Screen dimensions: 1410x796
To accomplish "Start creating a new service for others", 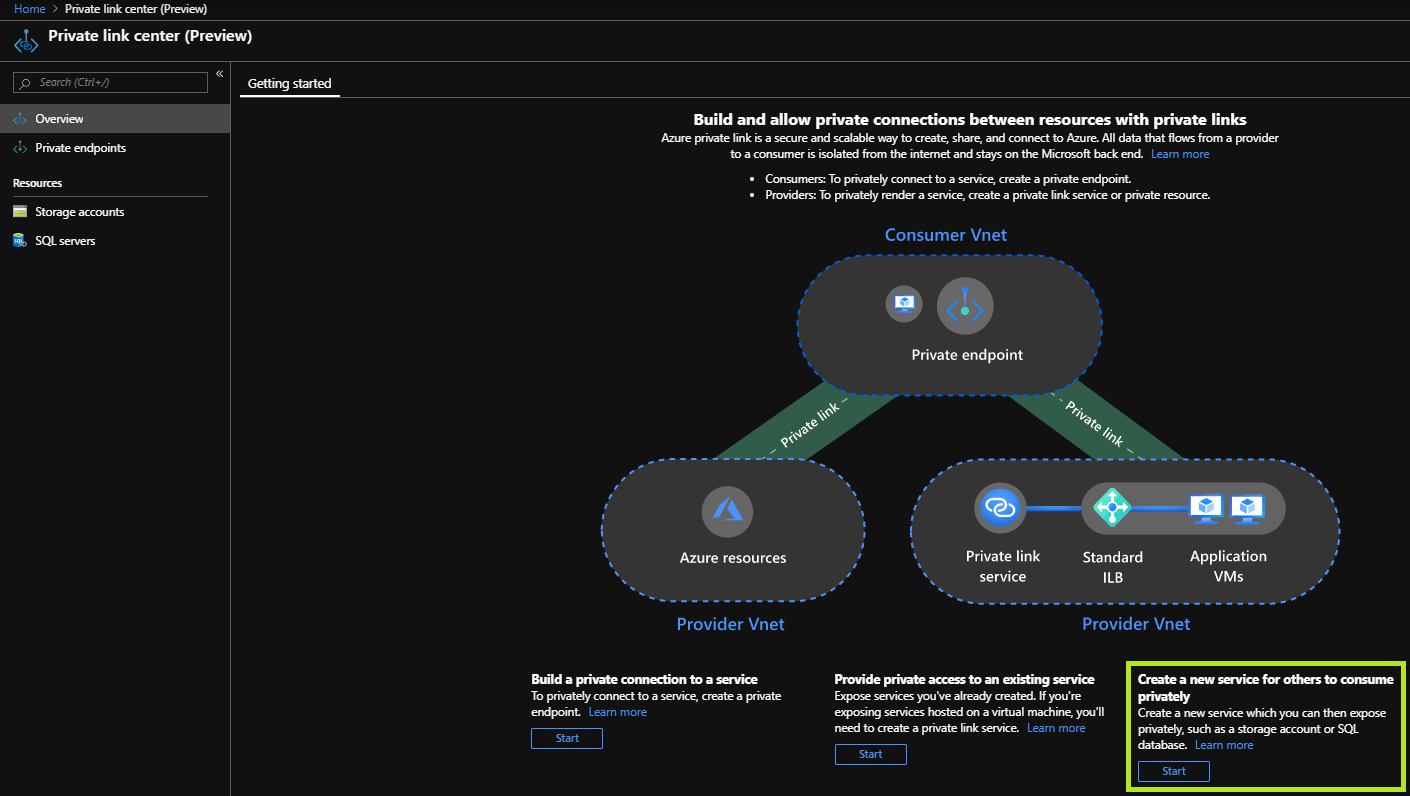I will click(1174, 772).
